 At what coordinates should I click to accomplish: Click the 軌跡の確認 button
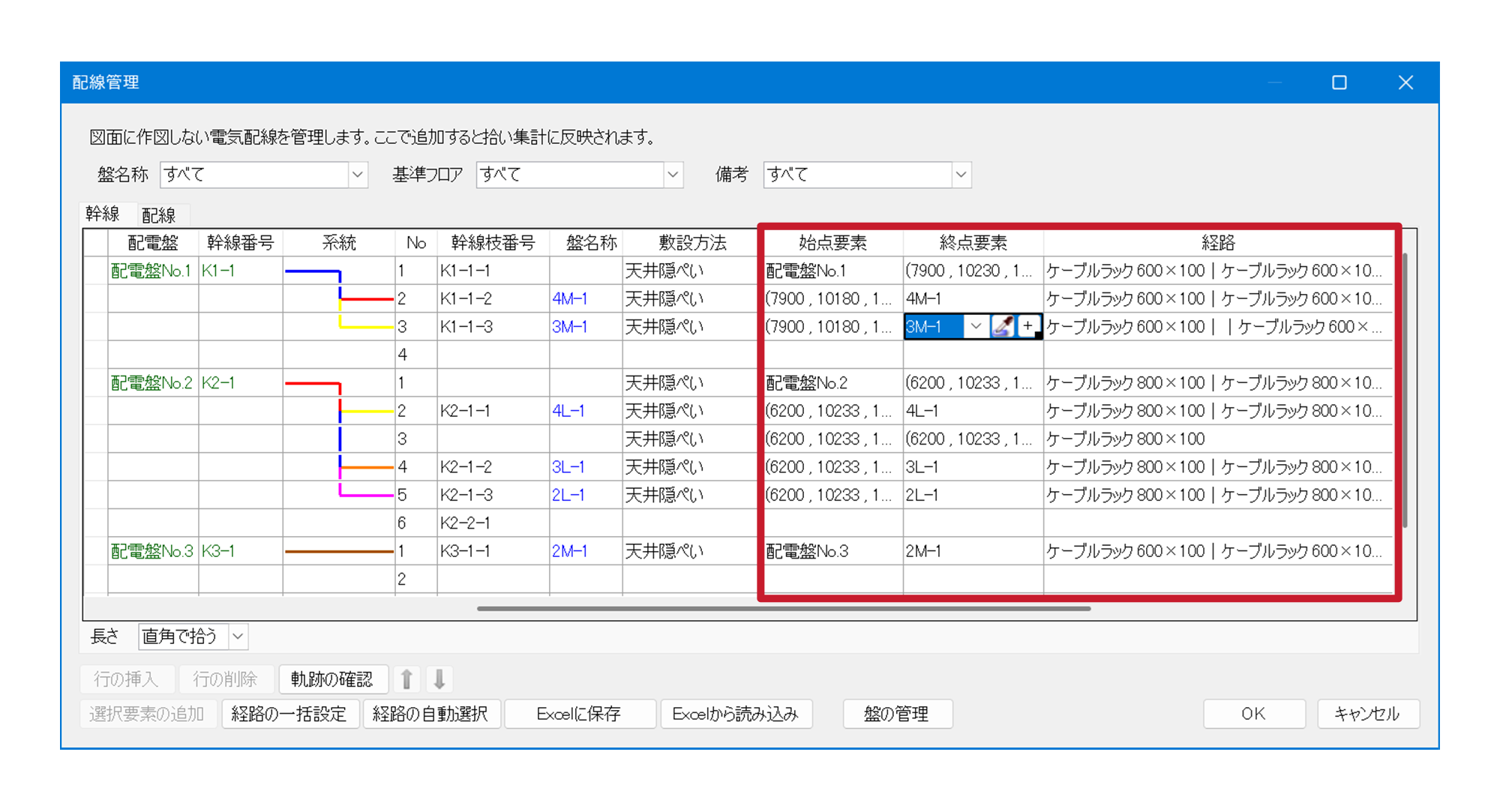pyautogui.click(x=334, y=679)
